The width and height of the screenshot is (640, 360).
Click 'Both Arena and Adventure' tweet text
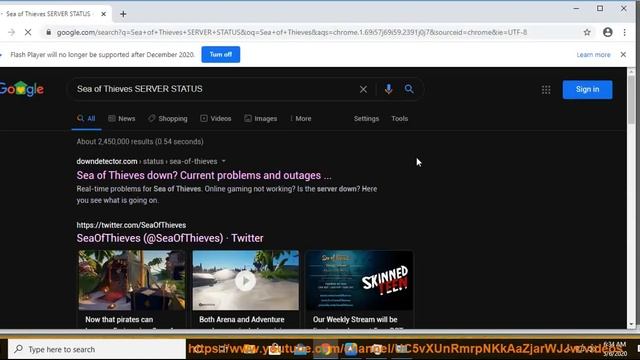click(242, 320)
